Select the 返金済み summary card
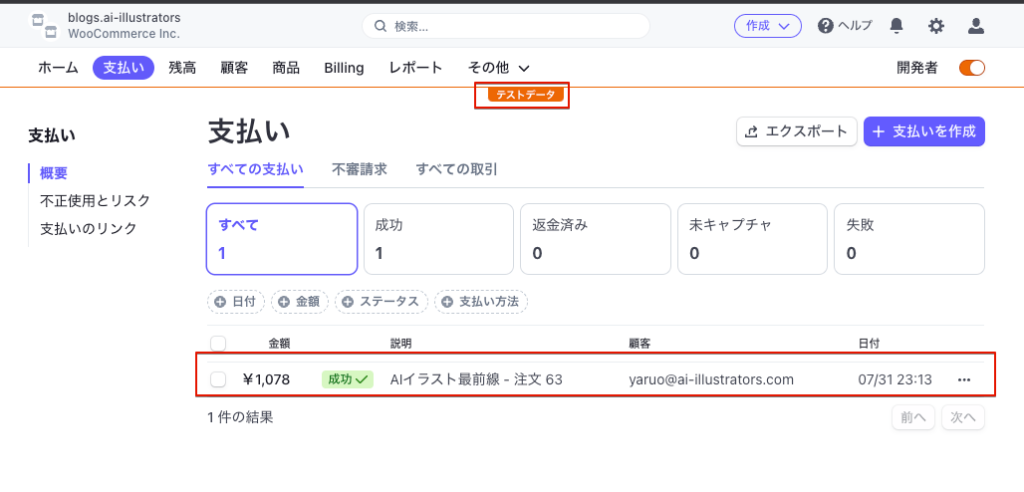Screen dimensions: 1024x492 coord(593,239)
